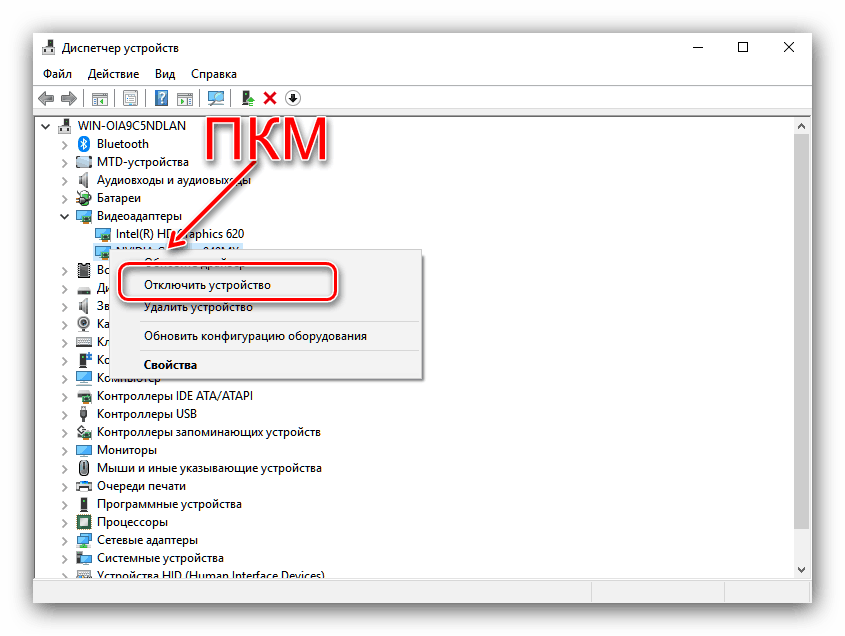
Task: Open the Вид menu
Action: [165, 74]
